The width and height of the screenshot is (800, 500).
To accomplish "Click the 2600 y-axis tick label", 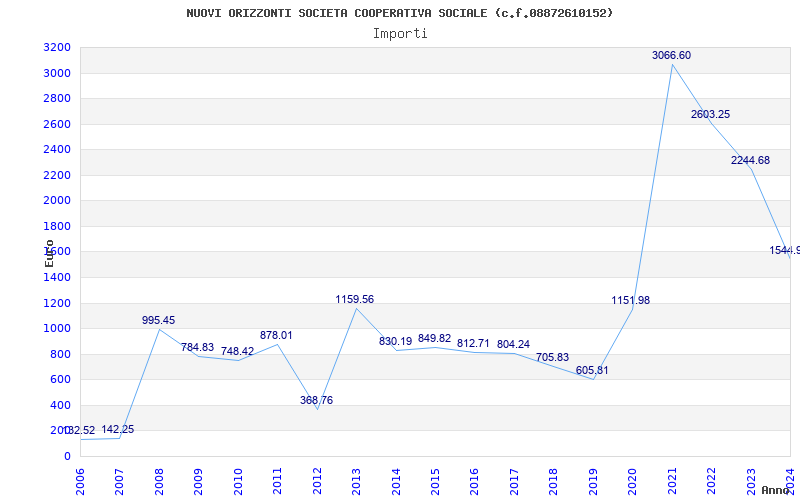I will (x=57, y=124).
